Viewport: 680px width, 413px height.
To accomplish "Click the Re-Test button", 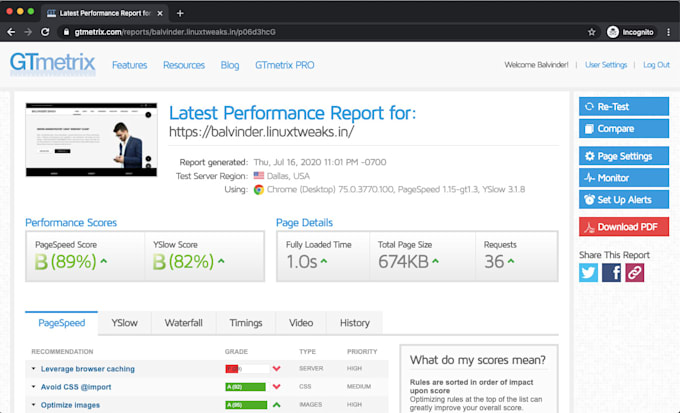I will tap(624, 107).
